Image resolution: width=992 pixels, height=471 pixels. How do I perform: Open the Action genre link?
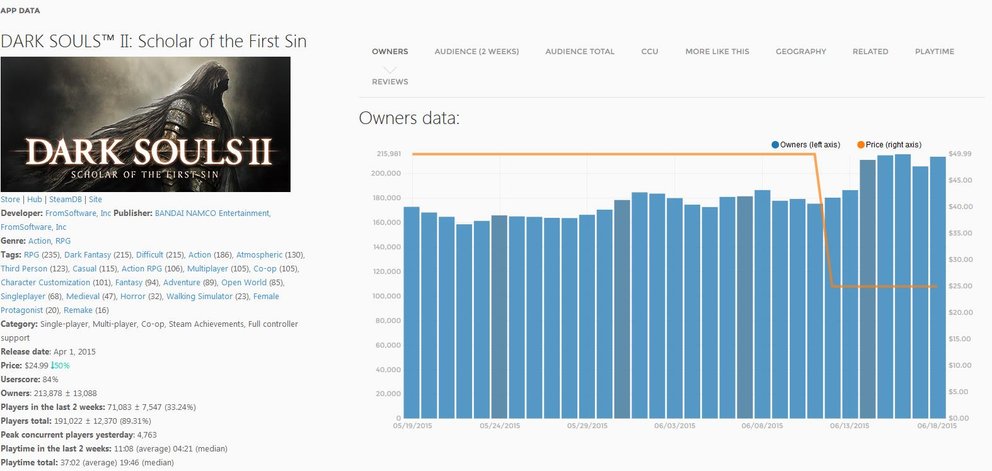[x=39, y=241]
